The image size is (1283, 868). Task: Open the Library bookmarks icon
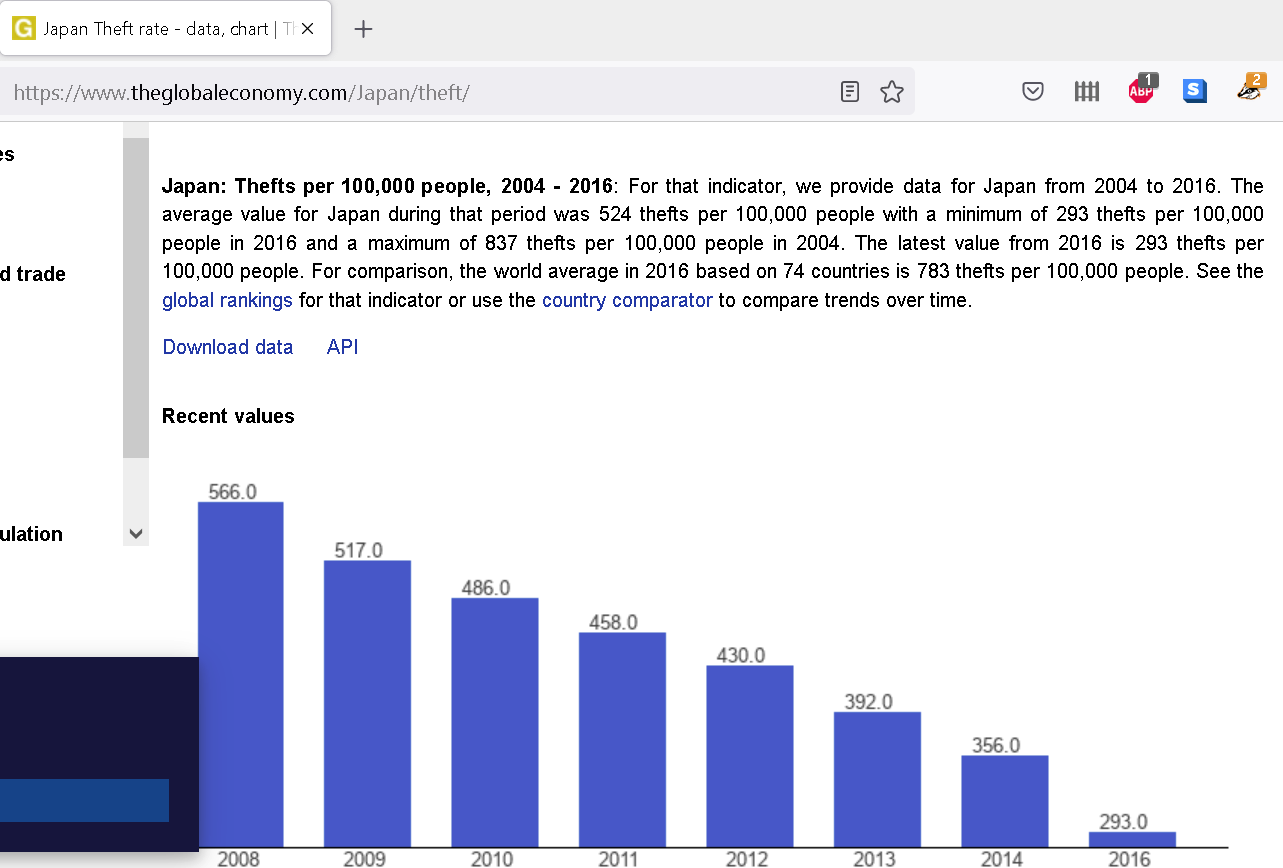(1087, 92)
